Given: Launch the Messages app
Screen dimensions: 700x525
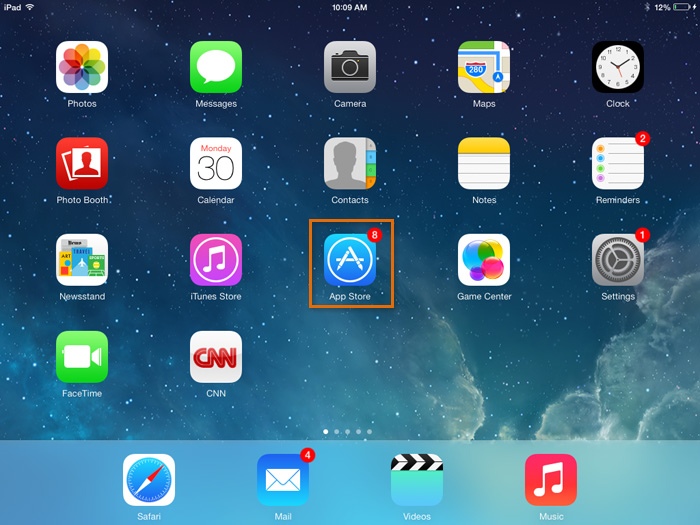Looking at the screenshot, I should coord(216,67).
